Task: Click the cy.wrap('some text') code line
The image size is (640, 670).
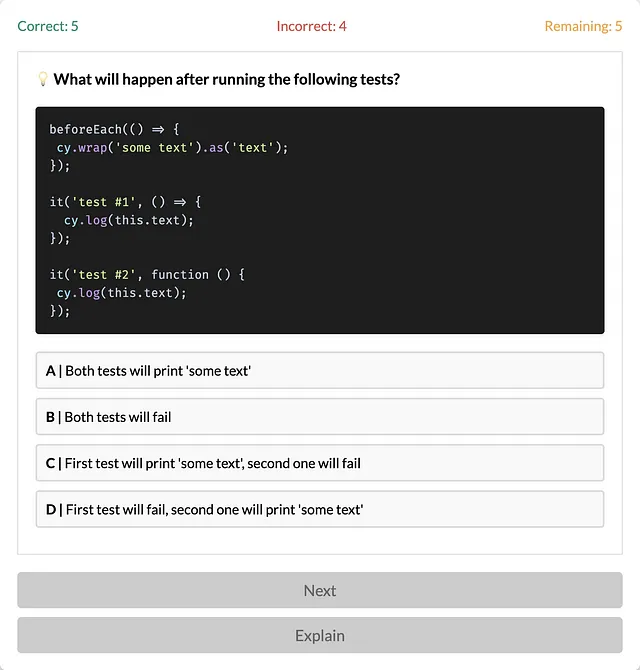Action: pyautogui.click(x=173, y=147)
